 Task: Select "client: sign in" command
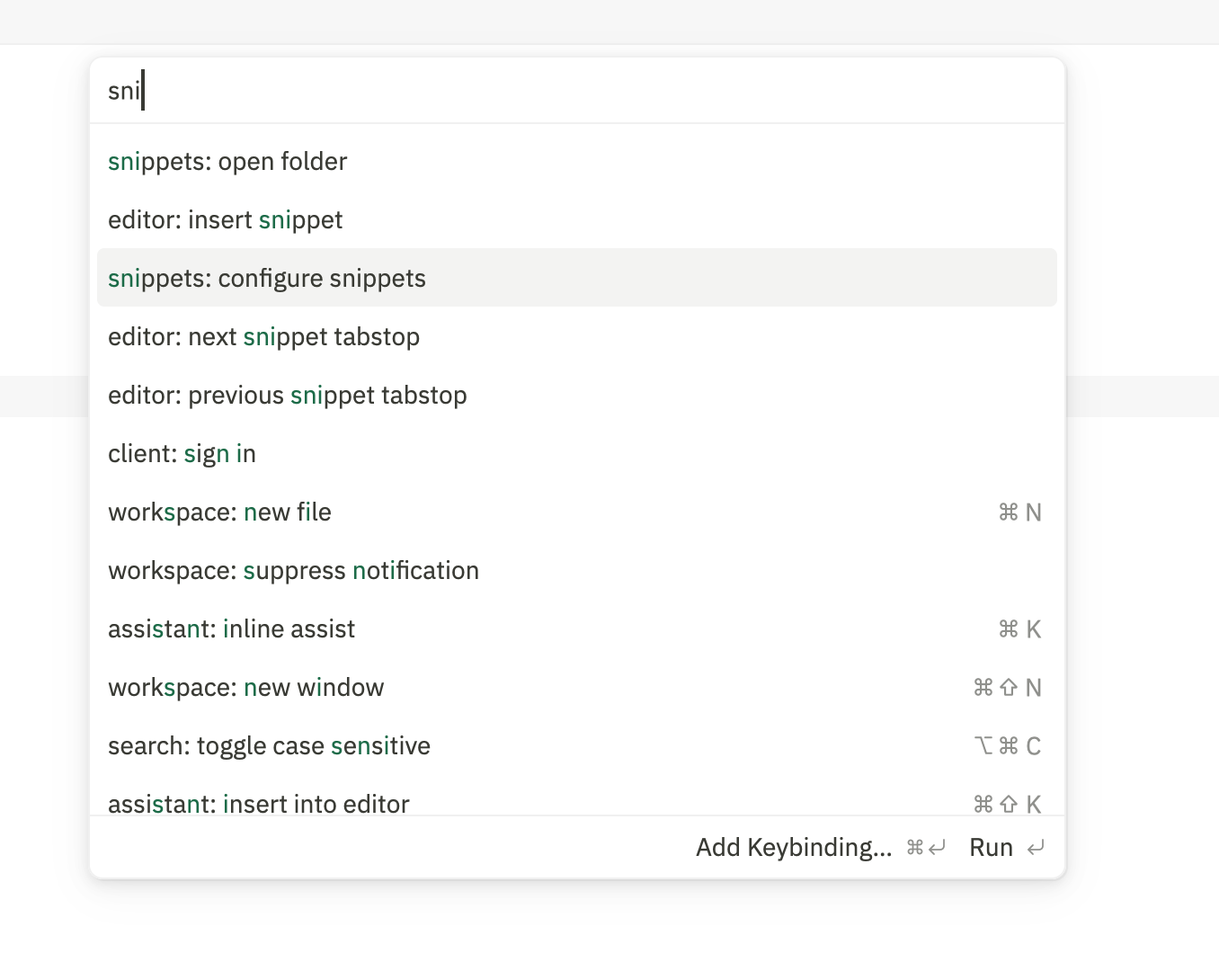click(182, 454)
